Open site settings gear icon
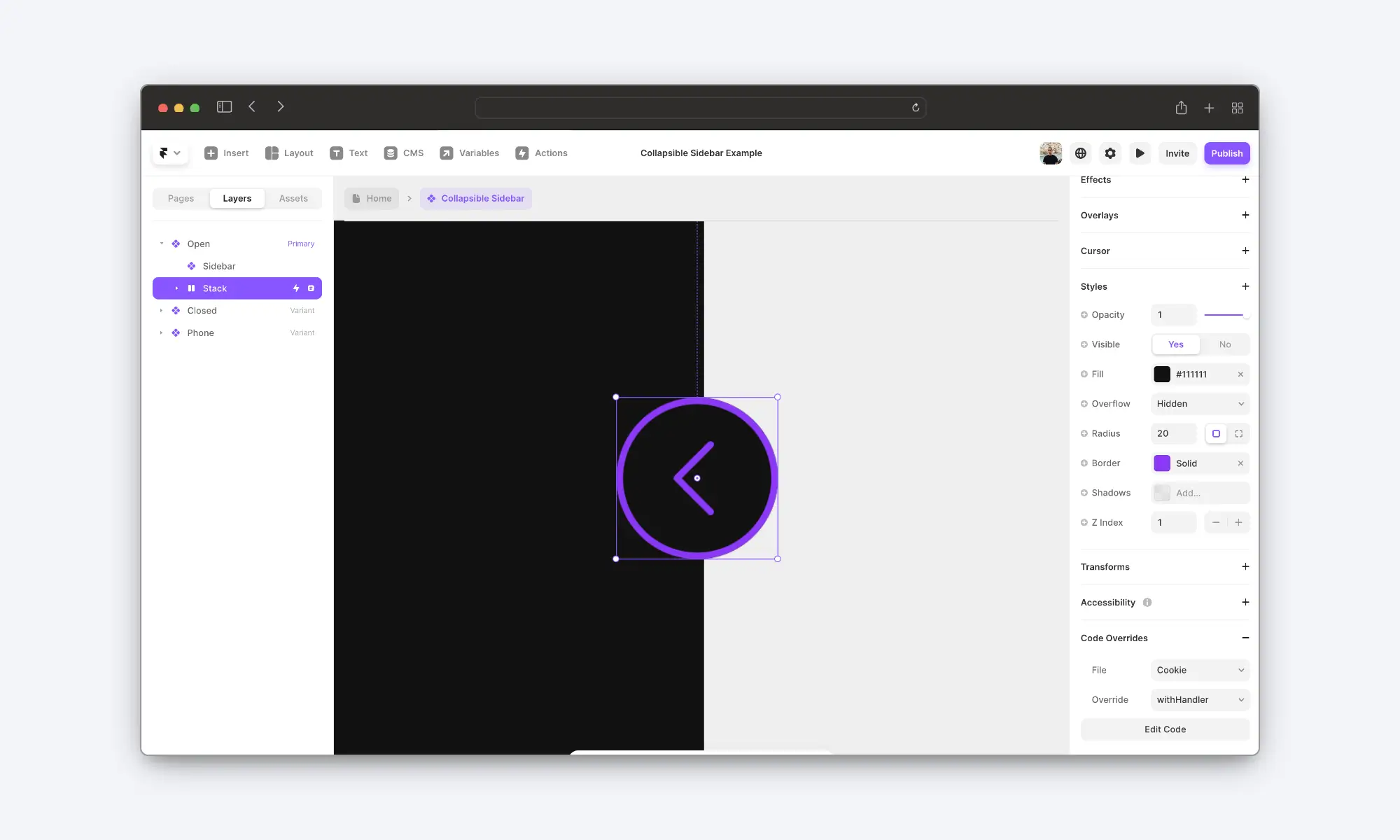The width and height of the screenshot is (1400, 840). pos(1110,153)
